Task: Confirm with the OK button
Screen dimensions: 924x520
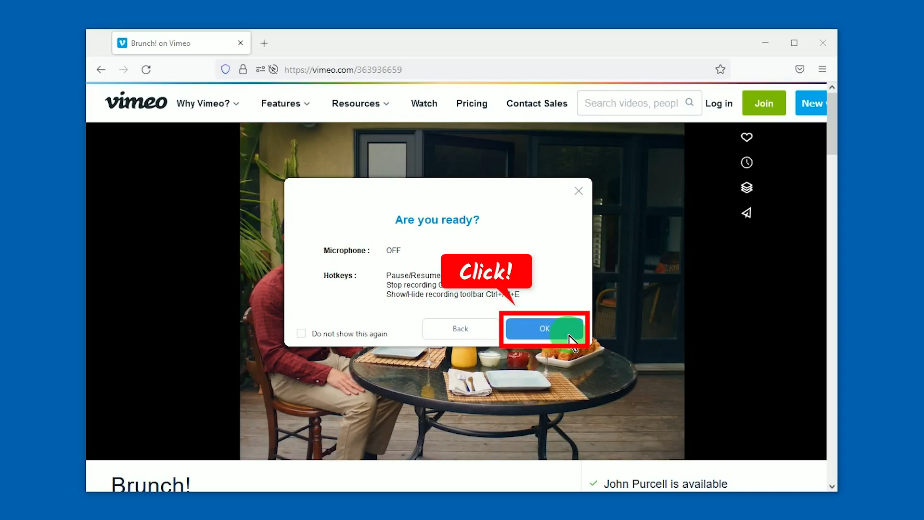Action: pos(544,329)
